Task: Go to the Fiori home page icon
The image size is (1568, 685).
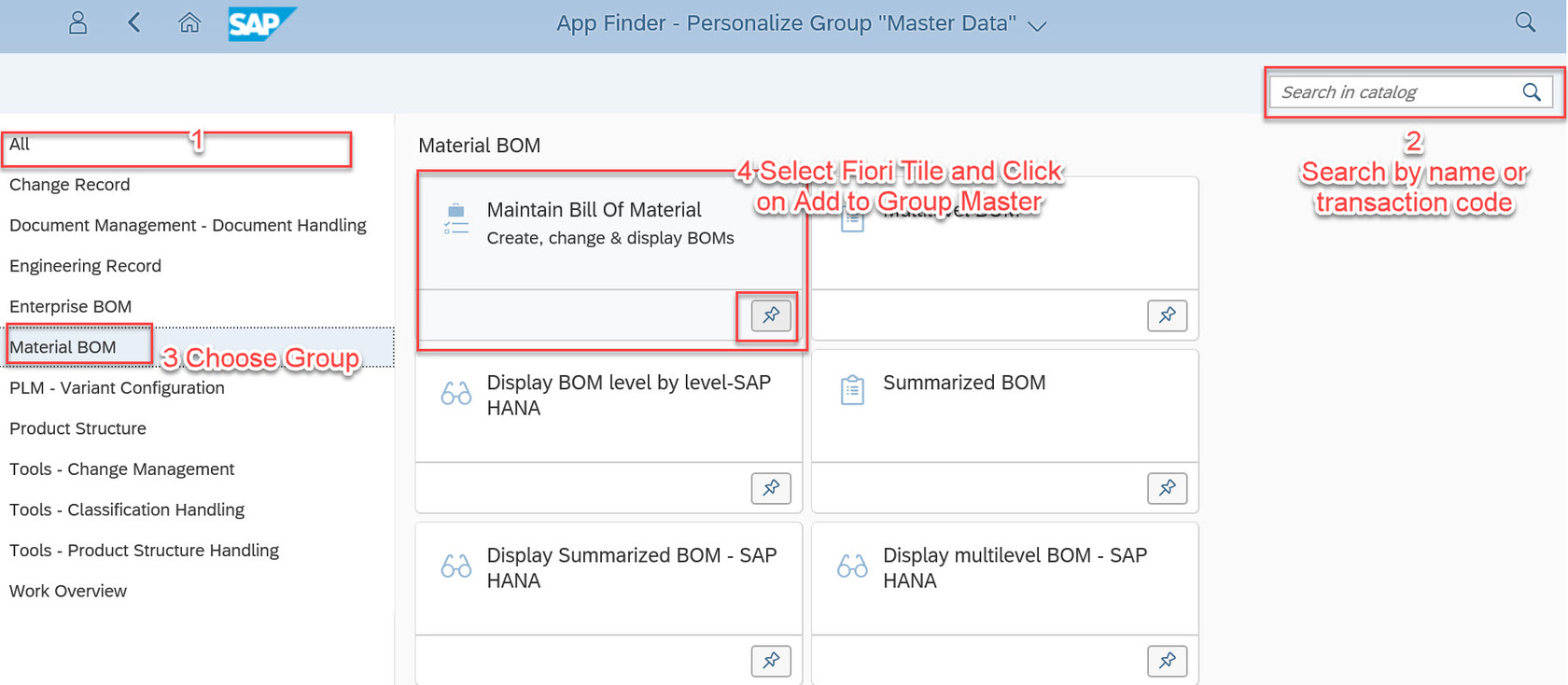Action: pos(189,22)
